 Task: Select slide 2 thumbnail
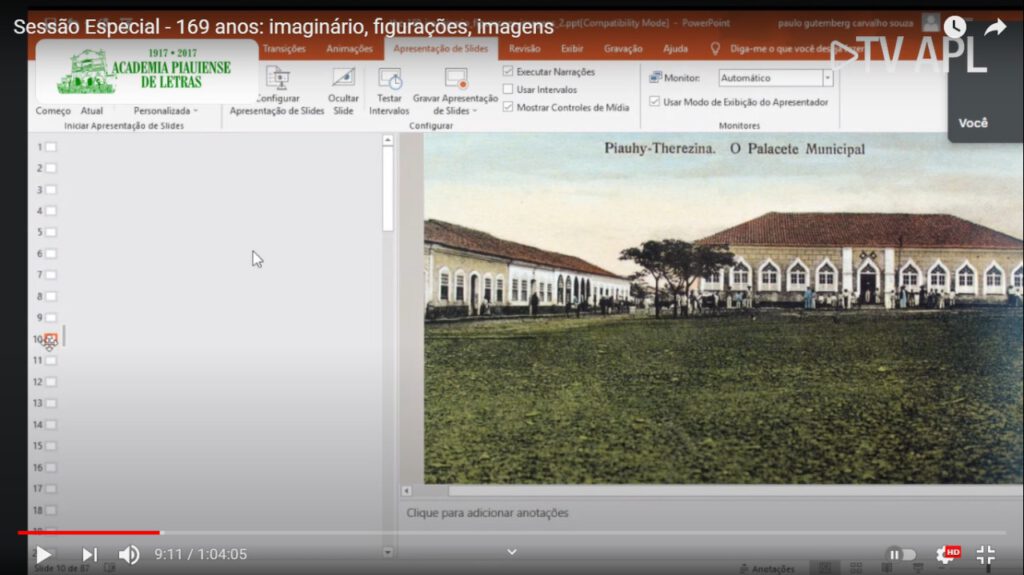pos(51,168)
